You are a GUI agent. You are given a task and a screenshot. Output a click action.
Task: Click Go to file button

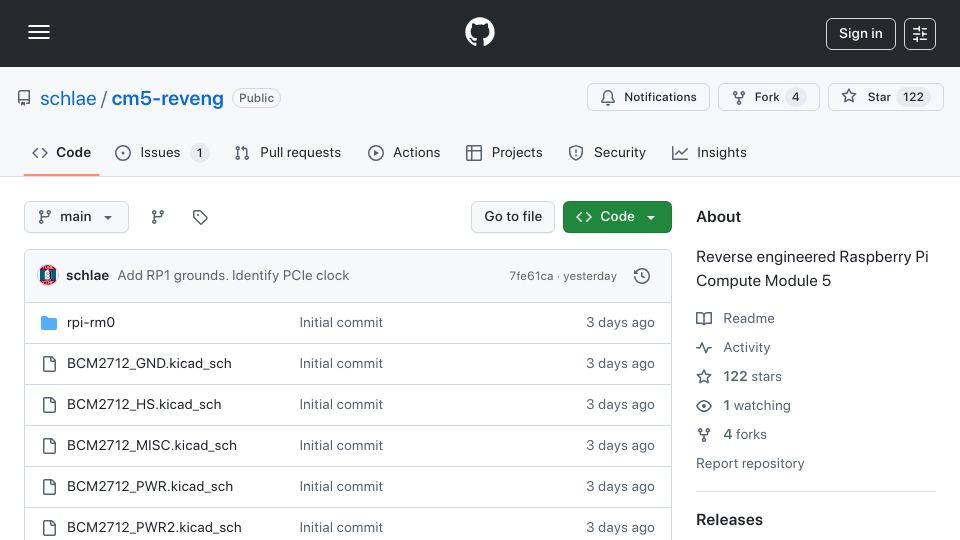(513, 217)
